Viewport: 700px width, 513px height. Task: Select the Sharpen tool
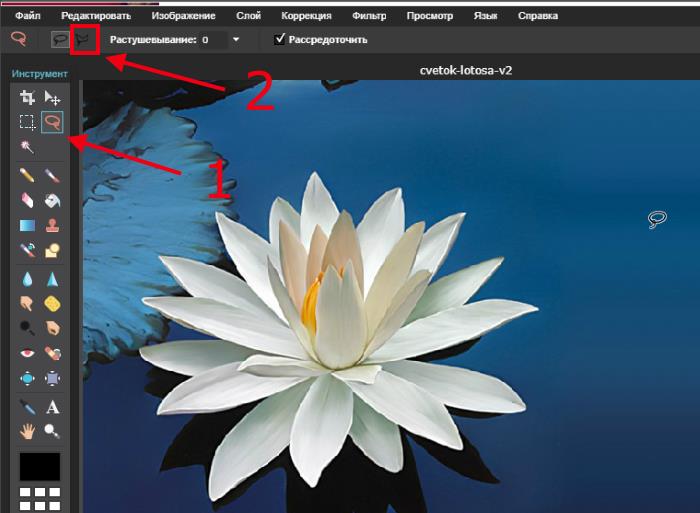point(52,279)
